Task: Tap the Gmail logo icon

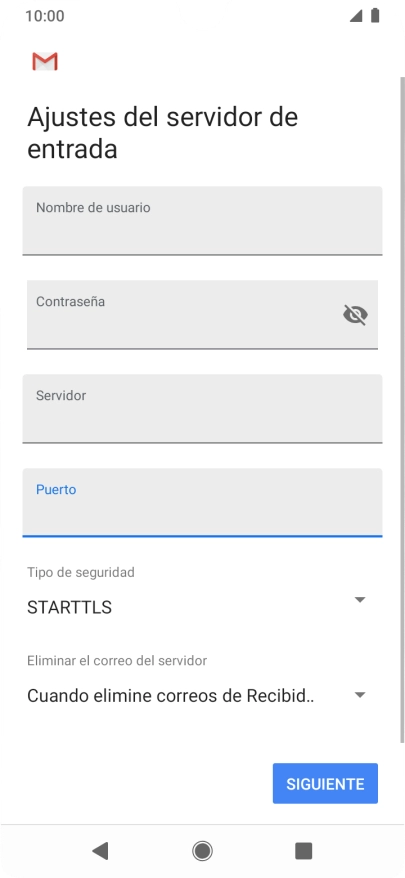Action: click(x=45, y=62)
